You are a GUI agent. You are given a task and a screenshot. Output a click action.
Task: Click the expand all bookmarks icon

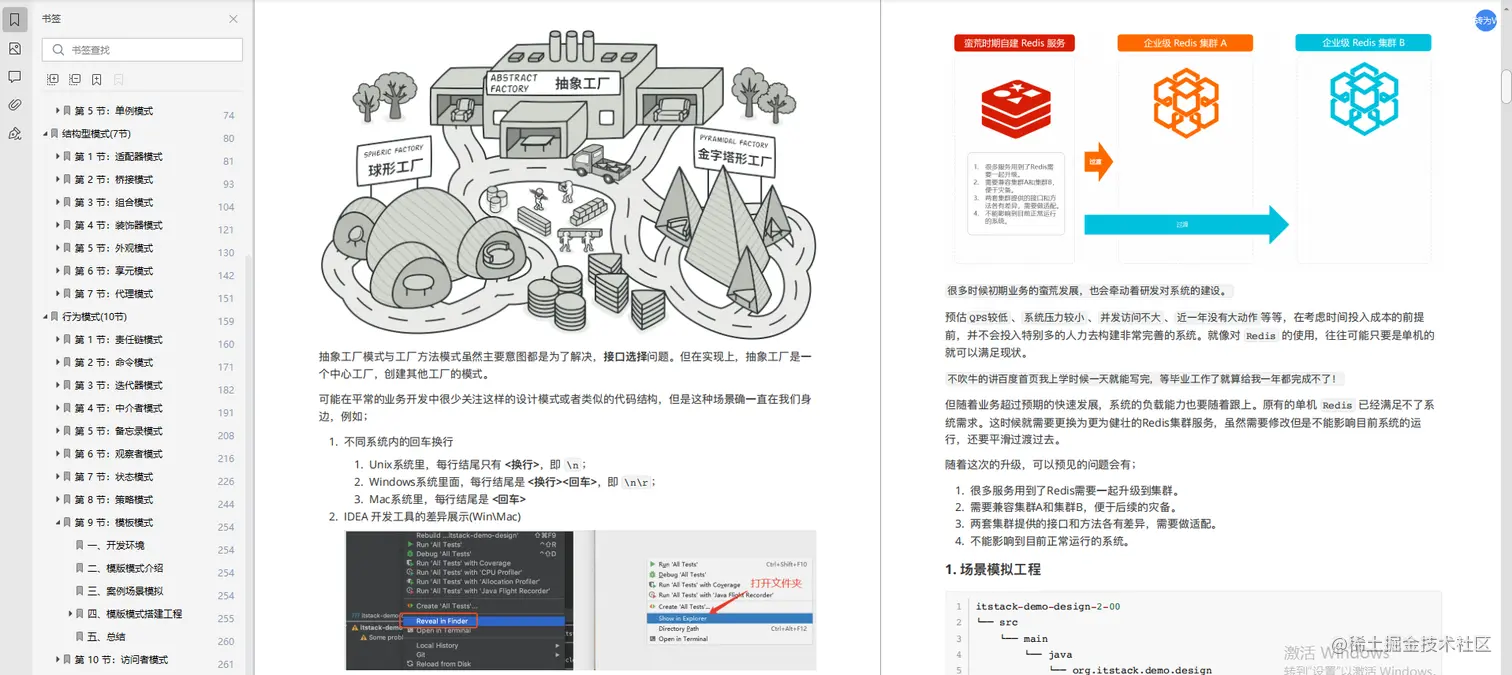(52, 79)
